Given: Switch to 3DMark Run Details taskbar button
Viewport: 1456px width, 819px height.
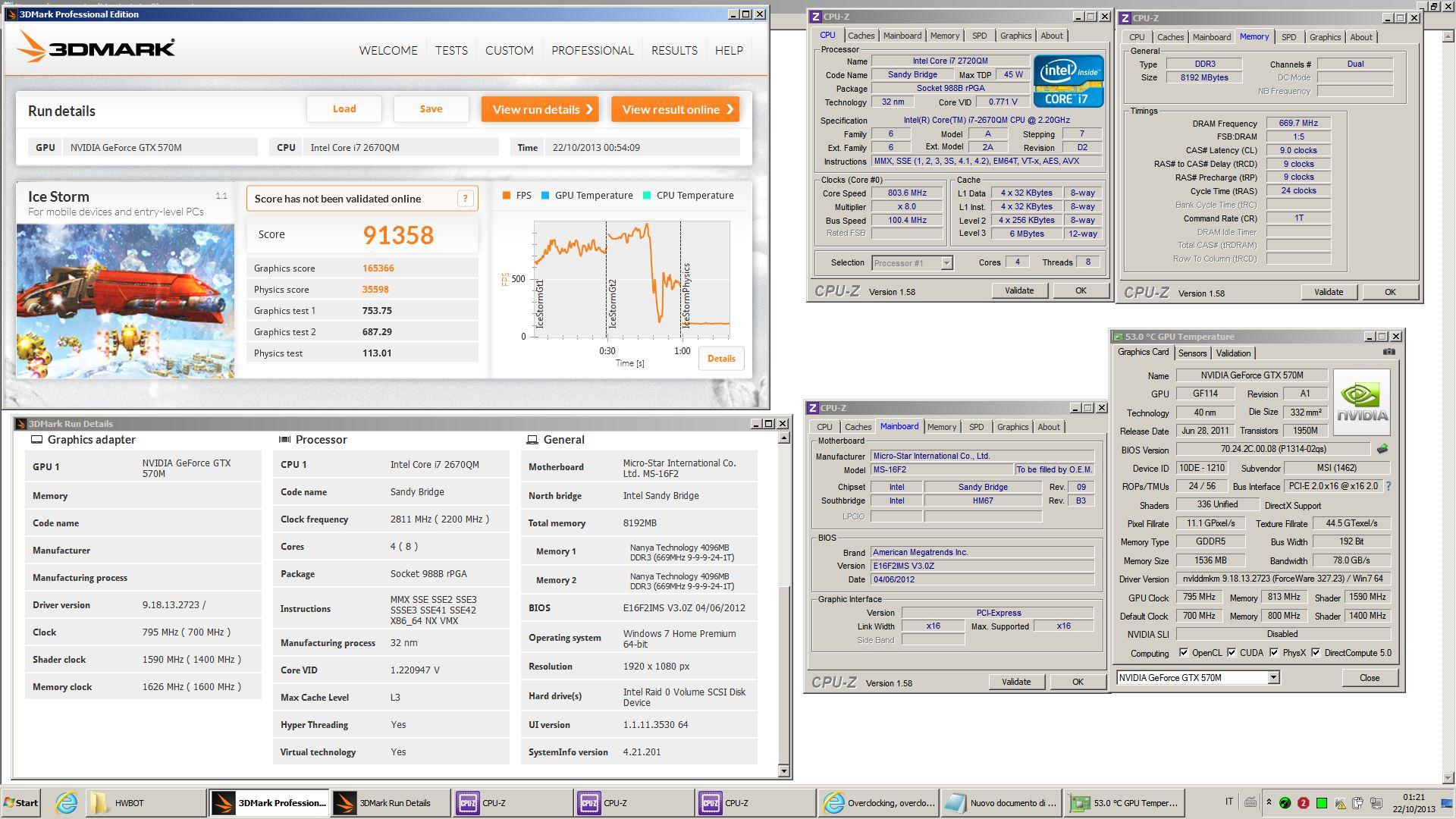Looking at the screenshot, I should click(391, 802).
